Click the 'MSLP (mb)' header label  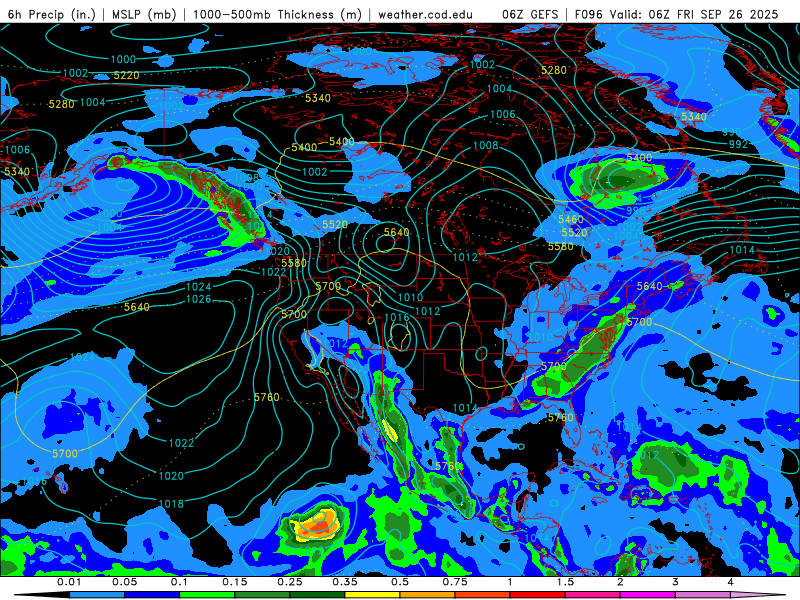pos(144,14)
